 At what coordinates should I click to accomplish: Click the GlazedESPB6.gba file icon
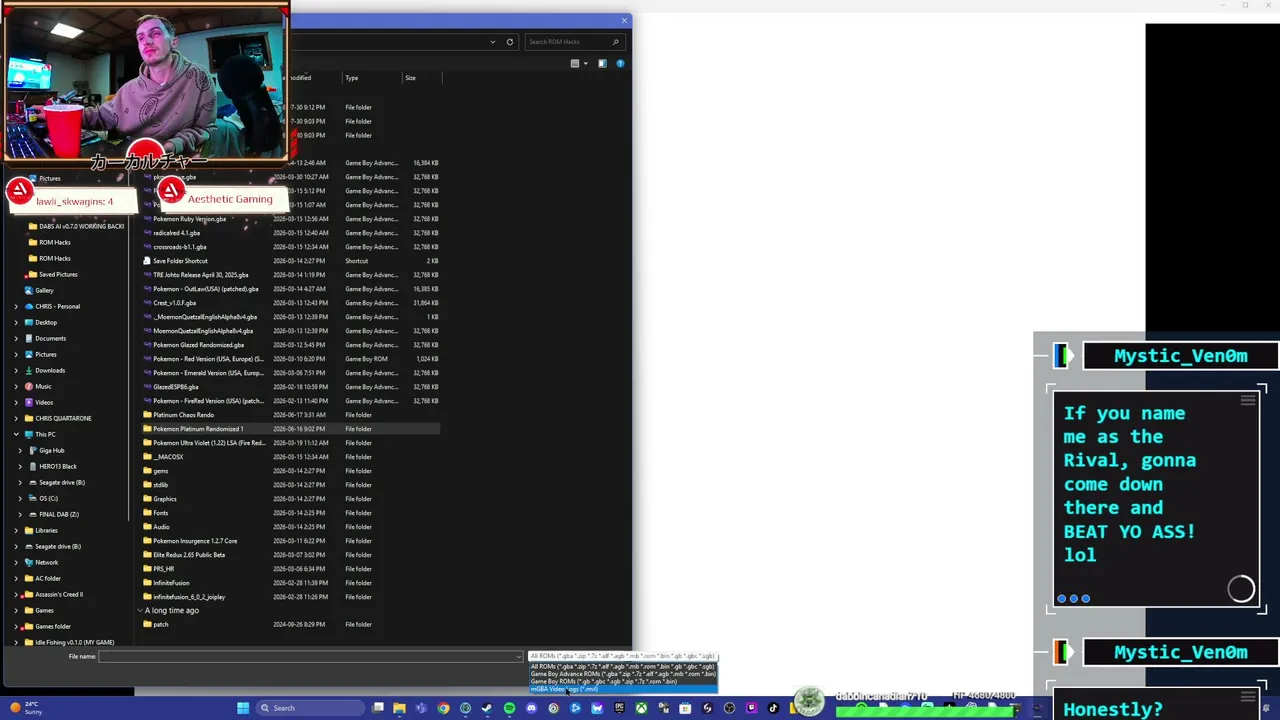click(147, 387)
